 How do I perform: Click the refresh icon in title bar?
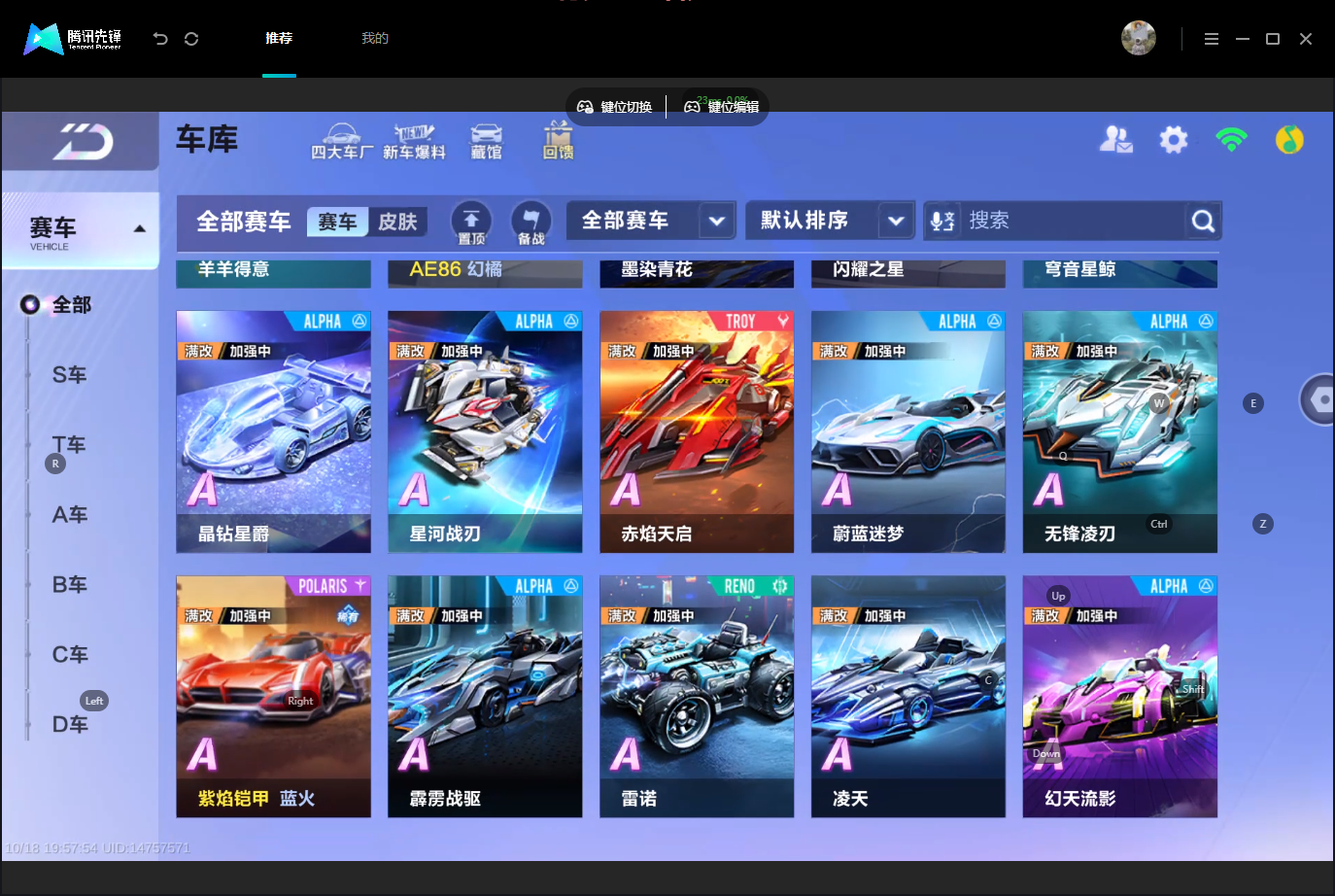(191, 39)
